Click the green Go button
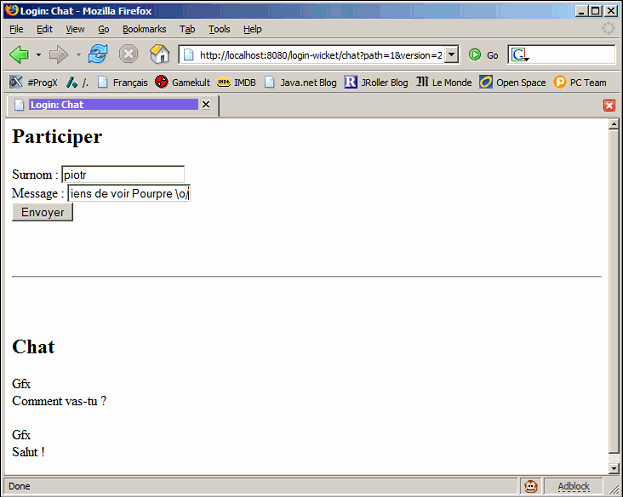 (483, 55)
